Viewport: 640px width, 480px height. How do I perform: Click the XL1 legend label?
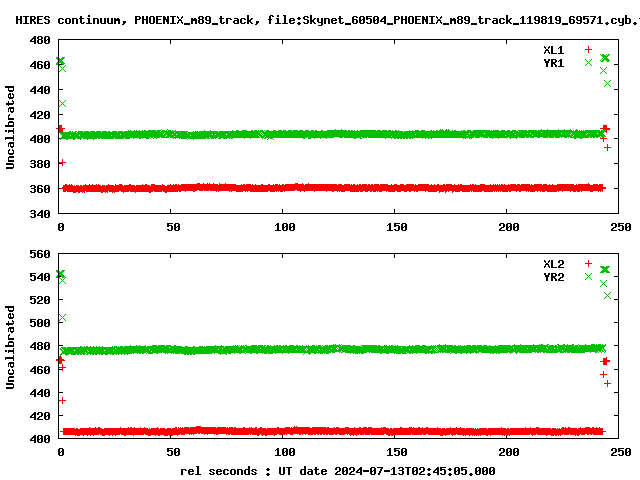click(x=553, y=50)
